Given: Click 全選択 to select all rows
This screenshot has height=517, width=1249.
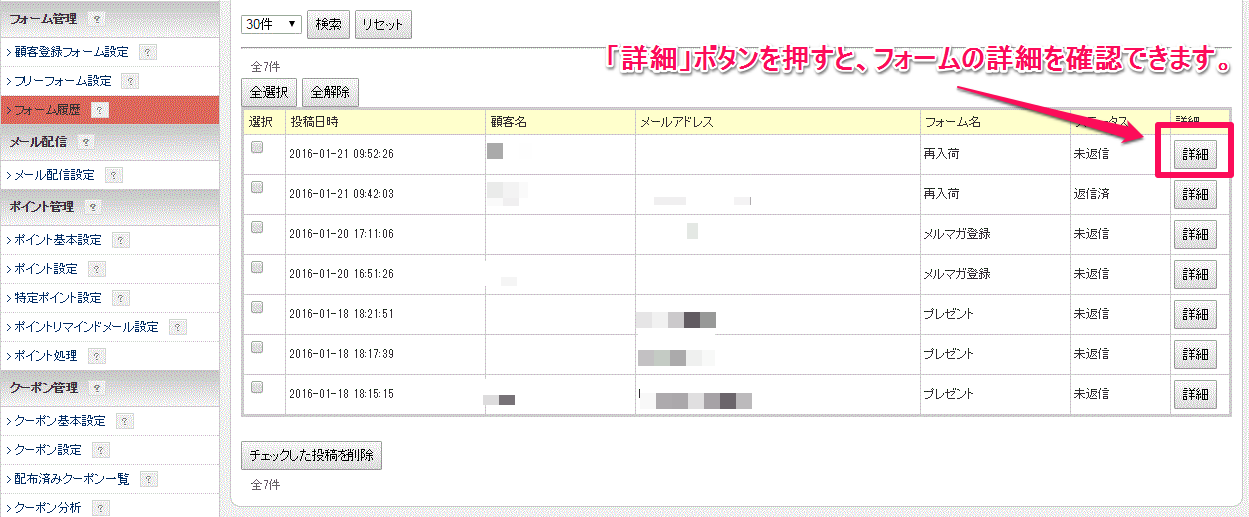Looking at the screenshot, I should coord(269,93).
